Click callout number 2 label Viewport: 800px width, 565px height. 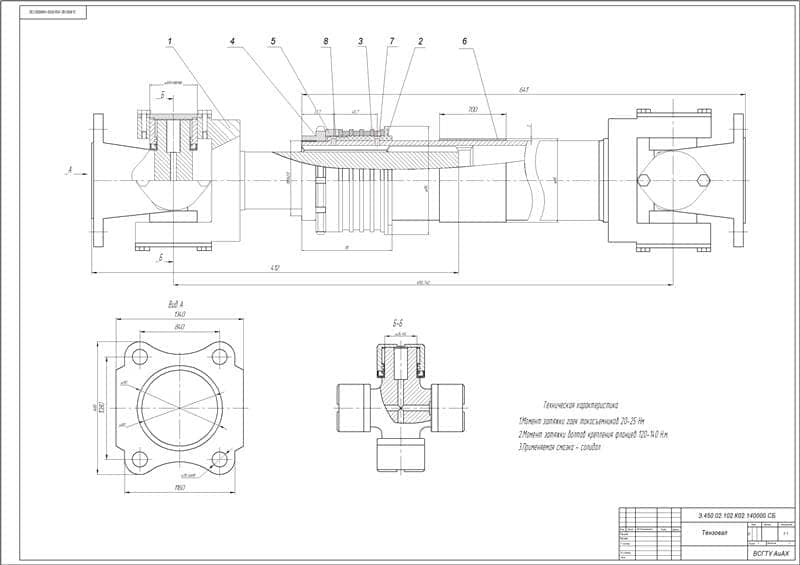420,41
